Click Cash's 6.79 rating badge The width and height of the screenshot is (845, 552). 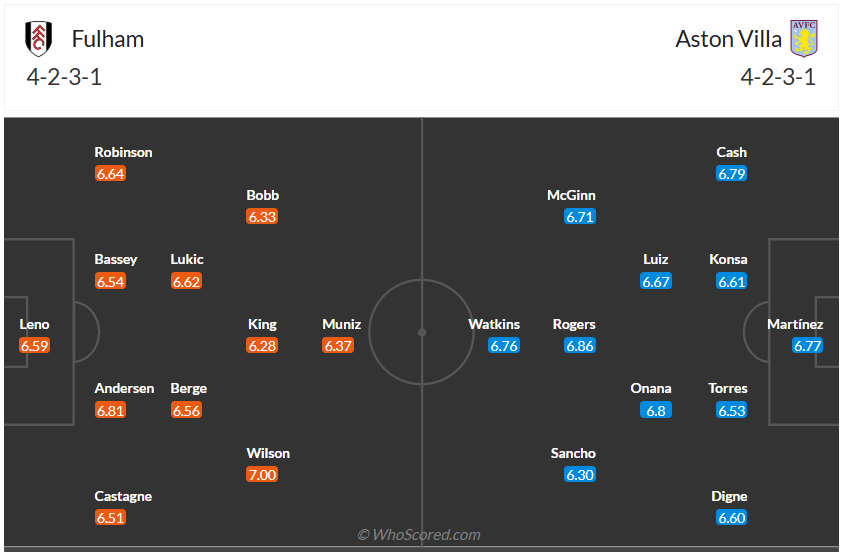(x=732, y=174)
